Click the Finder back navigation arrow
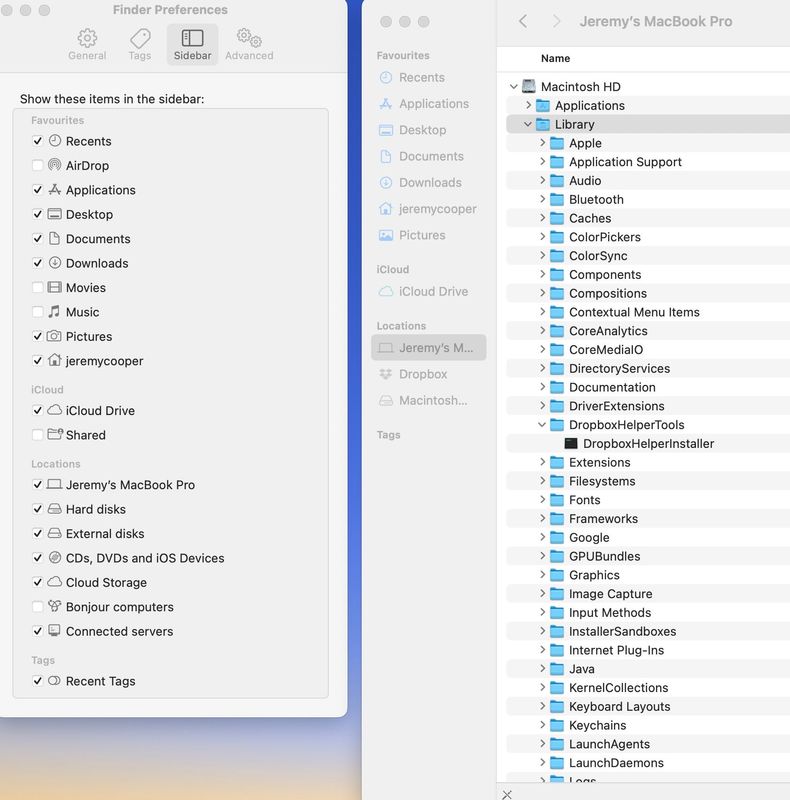Viewport: 790px width, 800px height. coord(523,21)
